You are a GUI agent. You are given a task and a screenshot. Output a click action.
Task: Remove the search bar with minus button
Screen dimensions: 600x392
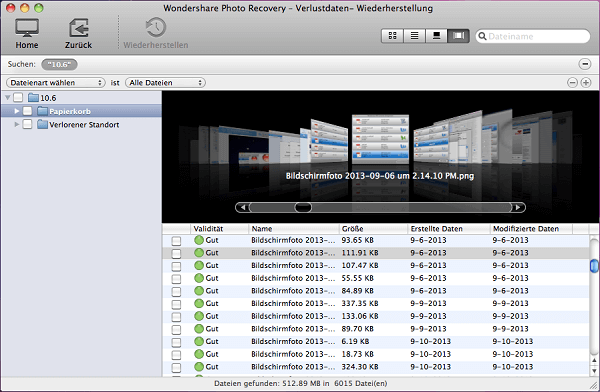click(x=585, y=64)
